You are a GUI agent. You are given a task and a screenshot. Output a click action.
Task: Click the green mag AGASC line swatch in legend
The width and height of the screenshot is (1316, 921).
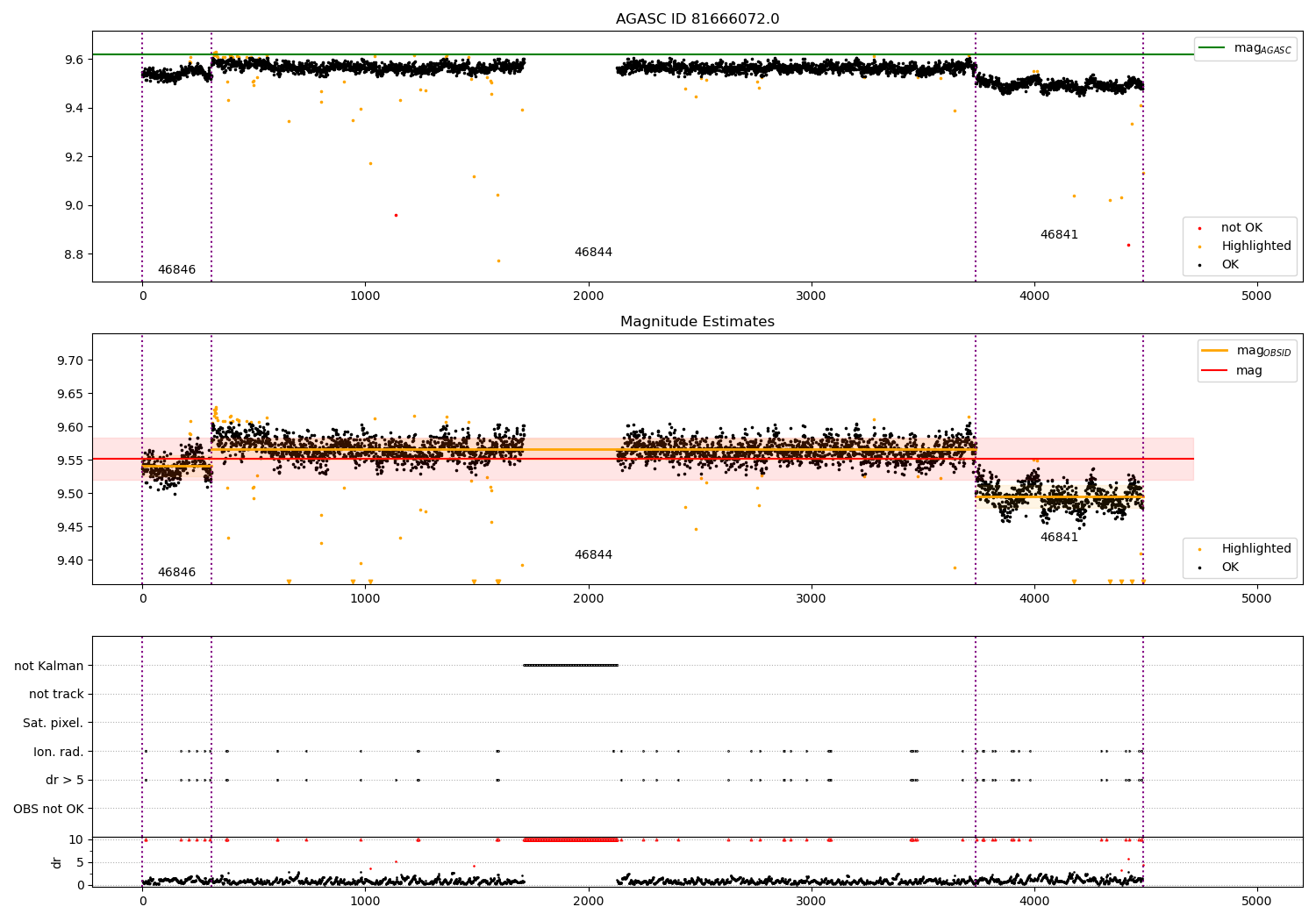pyautogui.click(x=1212, y=47)
